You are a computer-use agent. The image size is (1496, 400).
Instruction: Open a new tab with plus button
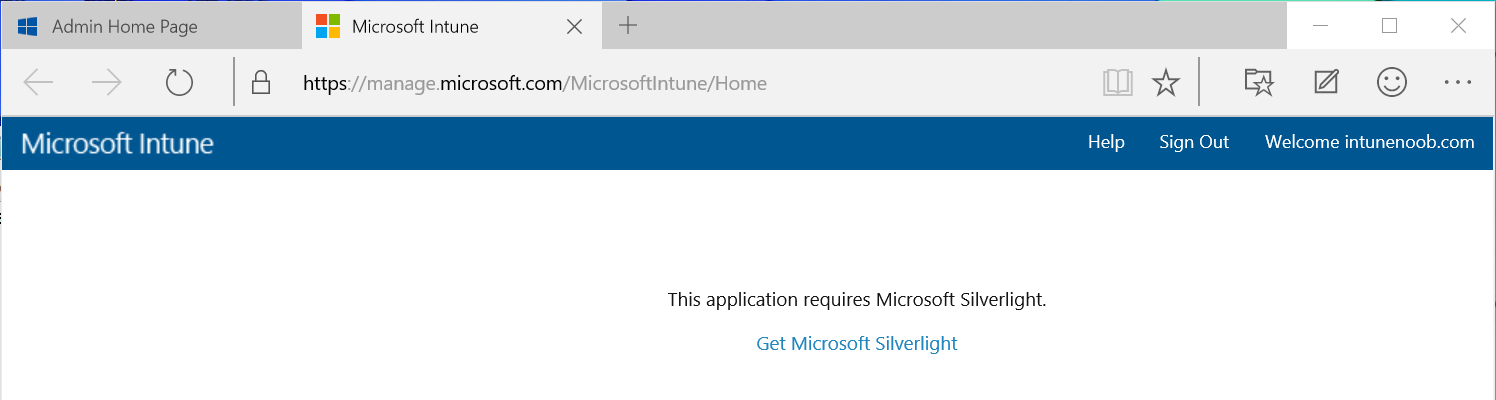tap(628, 26)
